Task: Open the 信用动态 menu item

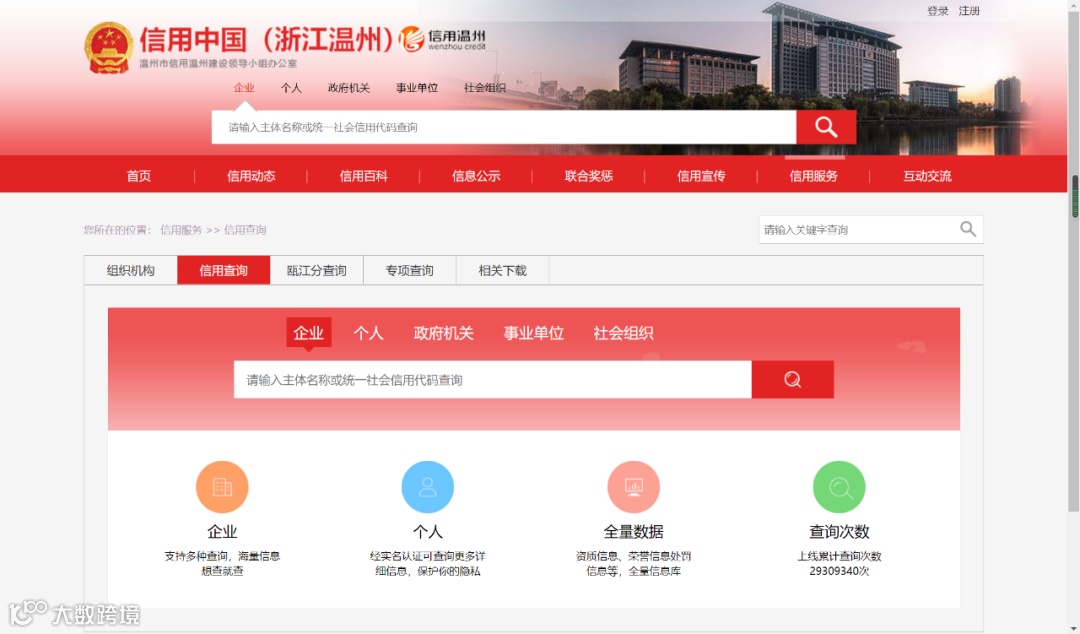Action: coord(251,175)
